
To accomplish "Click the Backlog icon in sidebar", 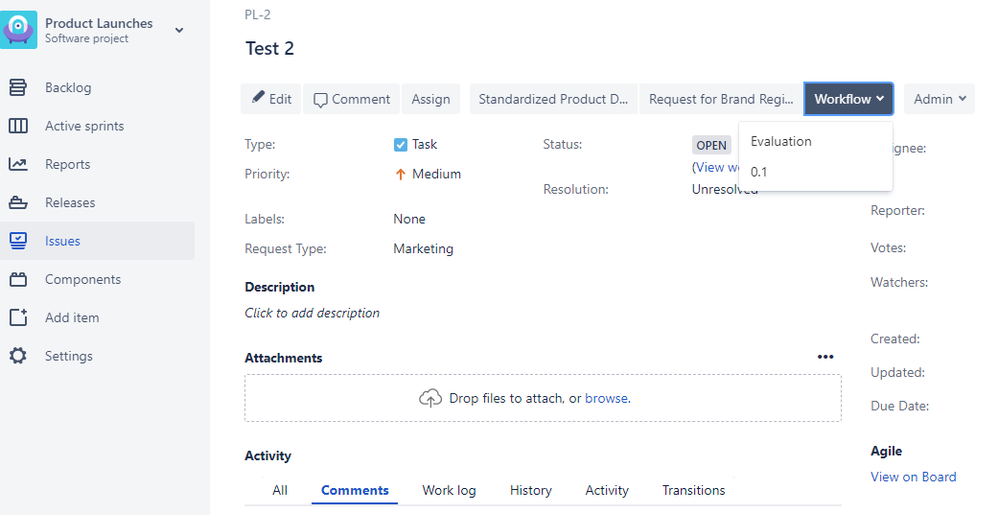I will (18, 88).
